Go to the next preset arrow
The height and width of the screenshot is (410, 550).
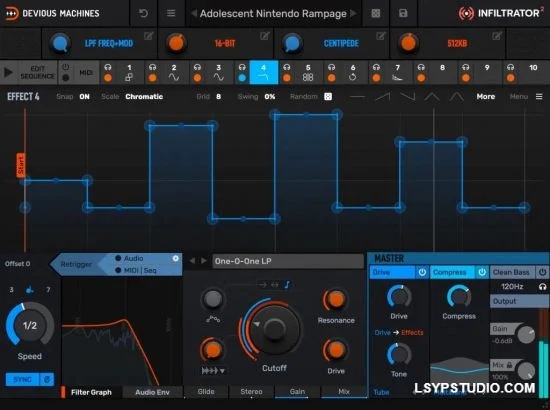pos(354,13)
